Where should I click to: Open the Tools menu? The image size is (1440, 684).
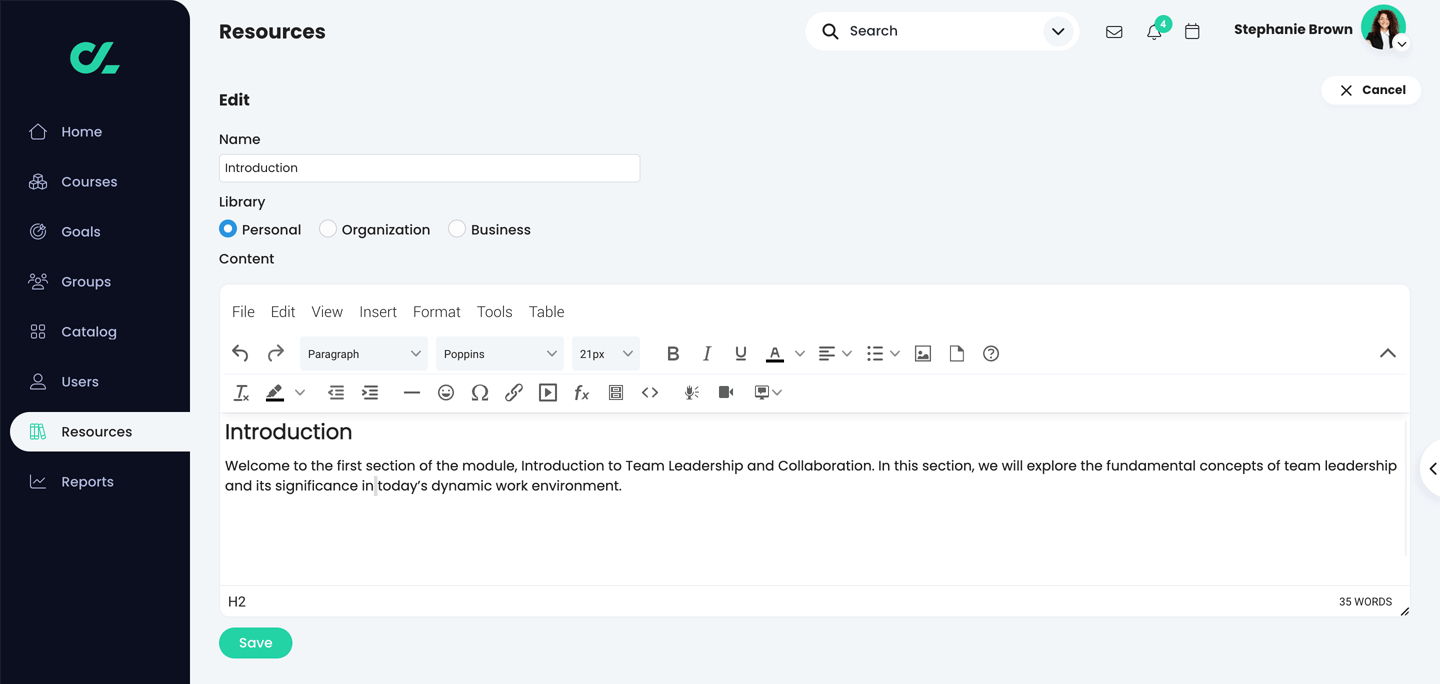tap(495, 312)
